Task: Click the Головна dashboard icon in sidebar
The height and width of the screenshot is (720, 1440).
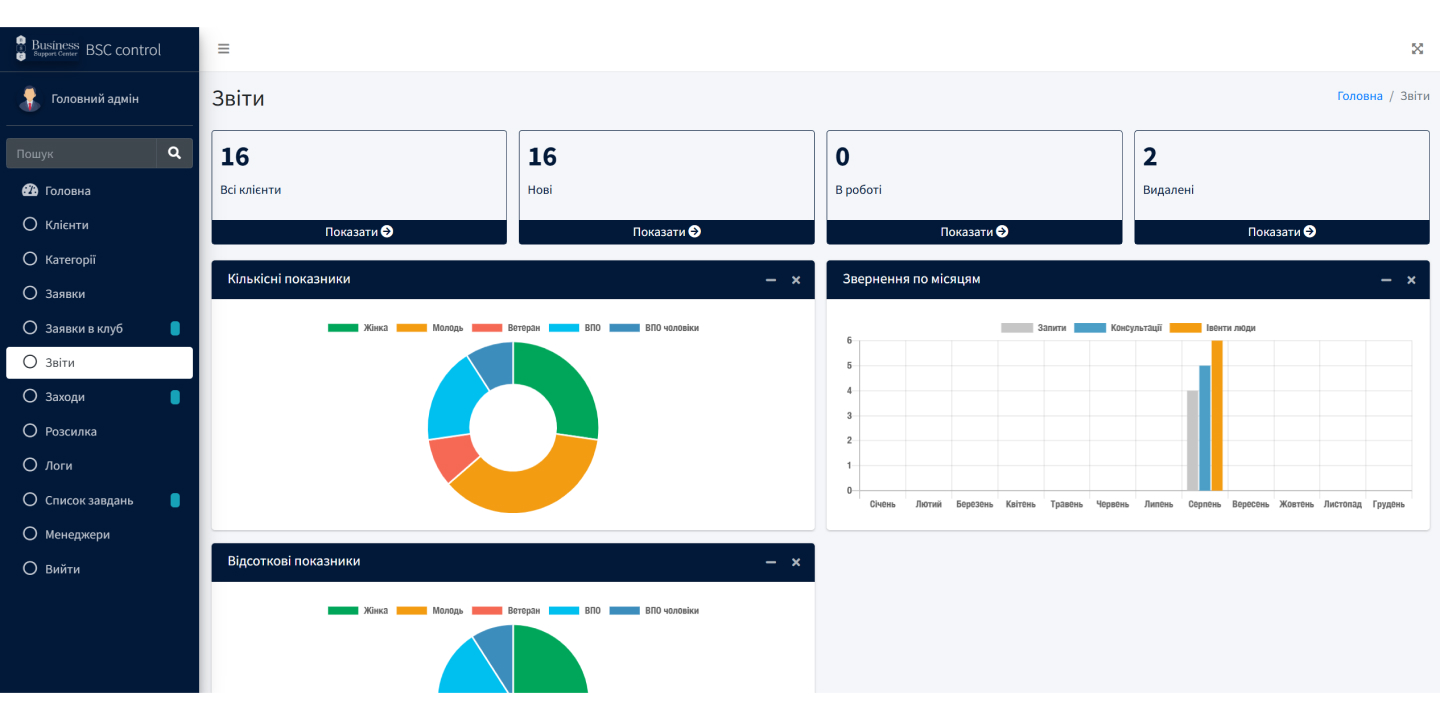Action: point(30,191)
